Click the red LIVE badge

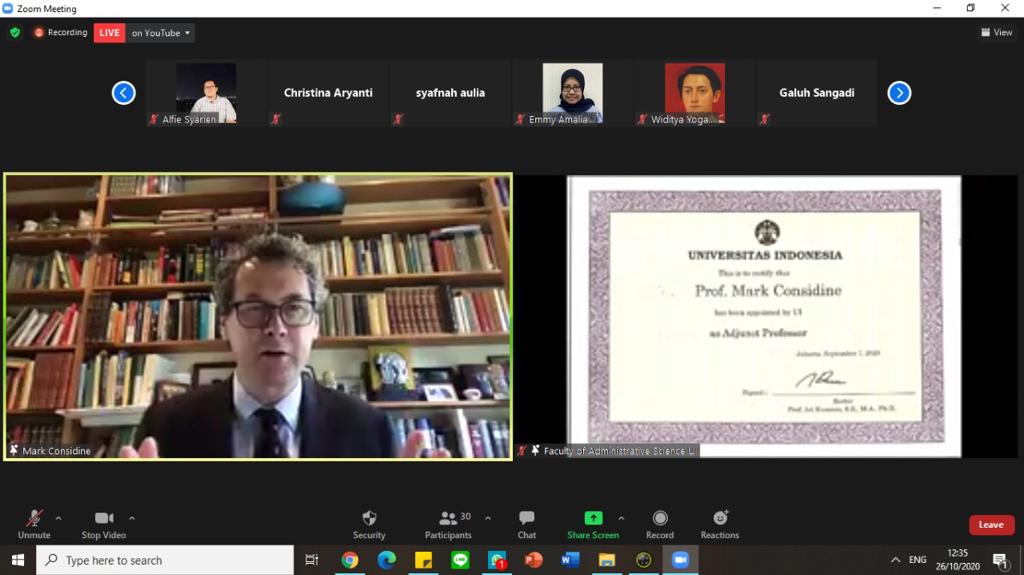(x=109, y=33)
